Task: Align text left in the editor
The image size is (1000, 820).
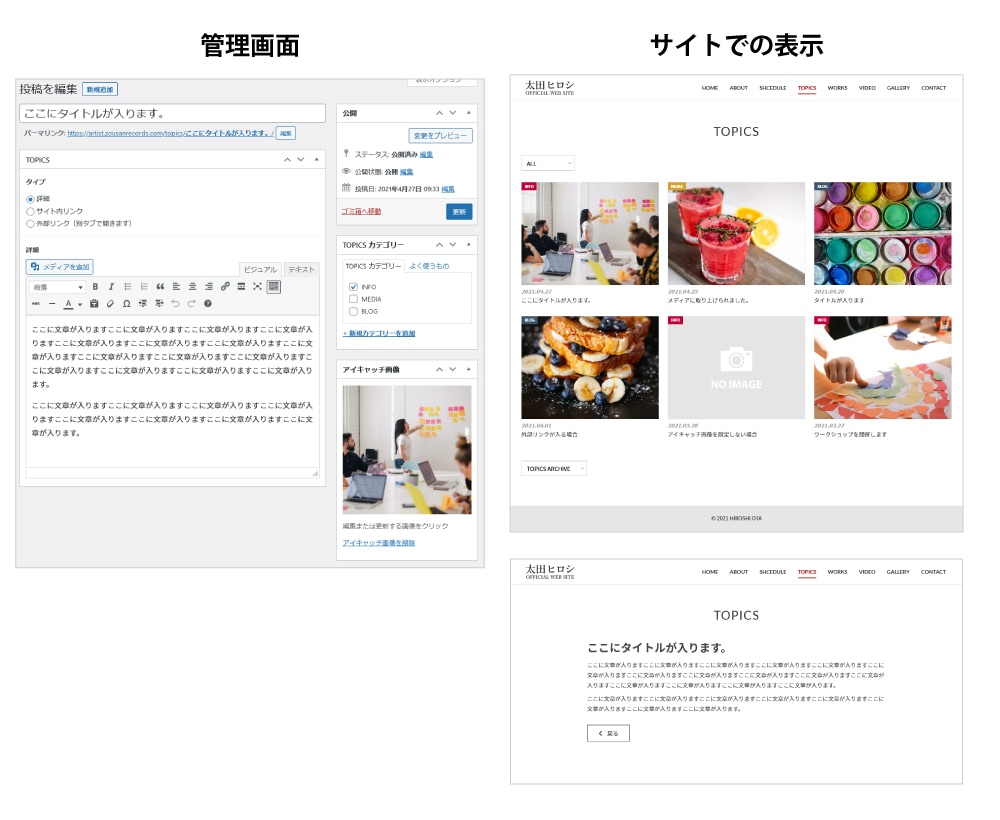Action: tap(176, 287)
